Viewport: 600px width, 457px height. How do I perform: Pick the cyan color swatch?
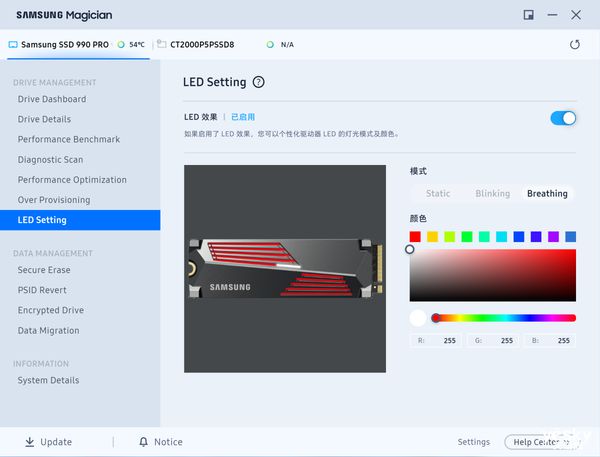(501, 237)
